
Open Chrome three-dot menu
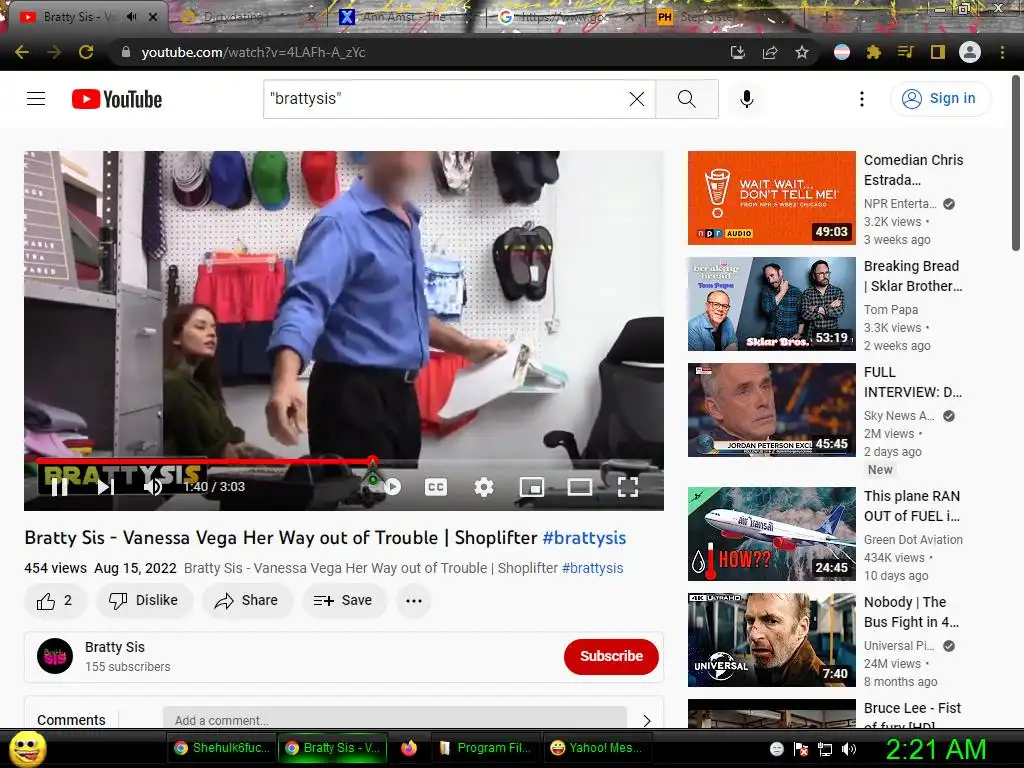1002,52
